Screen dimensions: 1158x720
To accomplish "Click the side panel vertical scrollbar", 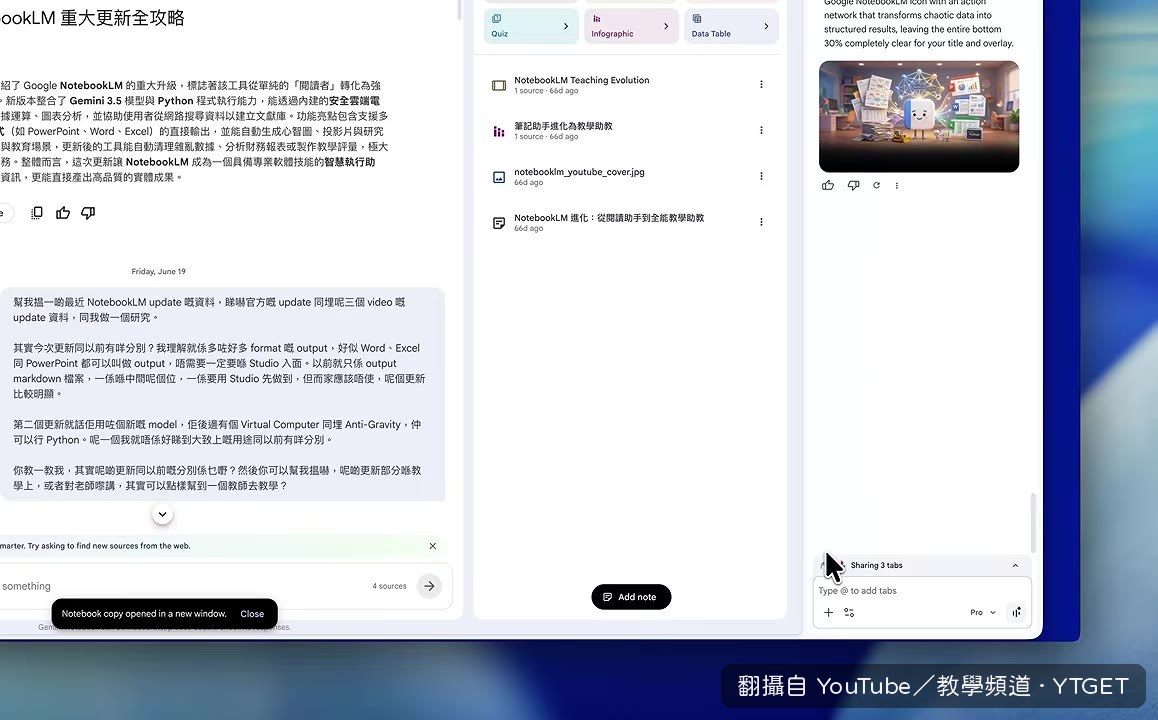I will [x=1033, y=523].
